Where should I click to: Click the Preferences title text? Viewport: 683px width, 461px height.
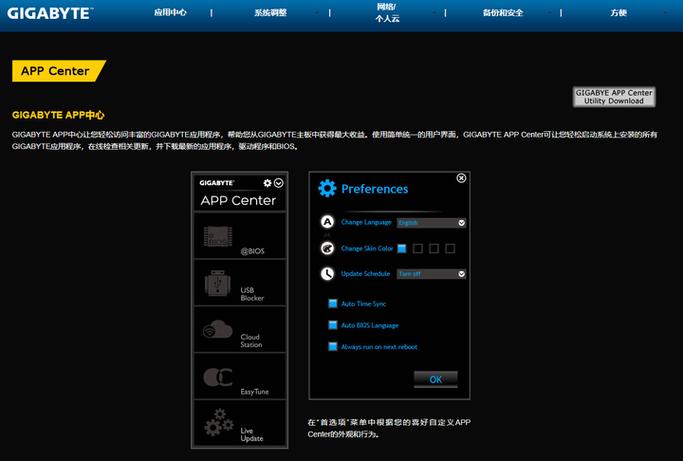point(375,189)
